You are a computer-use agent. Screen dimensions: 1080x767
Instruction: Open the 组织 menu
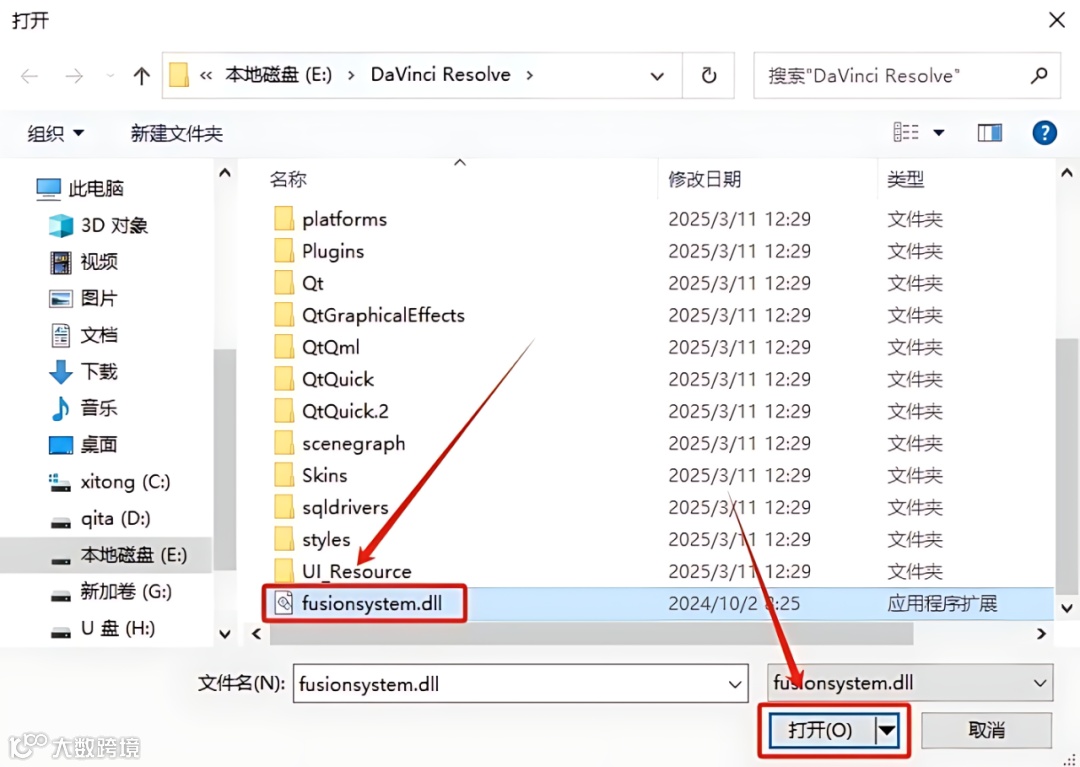click(x=55, y=133)
